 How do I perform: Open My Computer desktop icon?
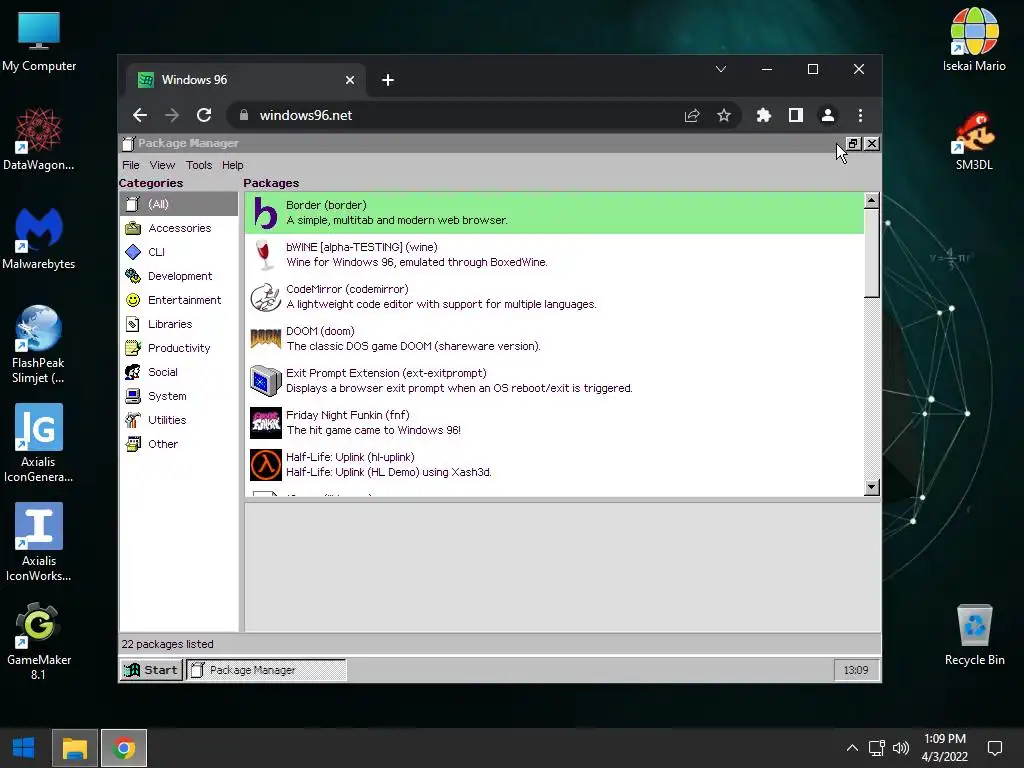(x=39, y=40)
